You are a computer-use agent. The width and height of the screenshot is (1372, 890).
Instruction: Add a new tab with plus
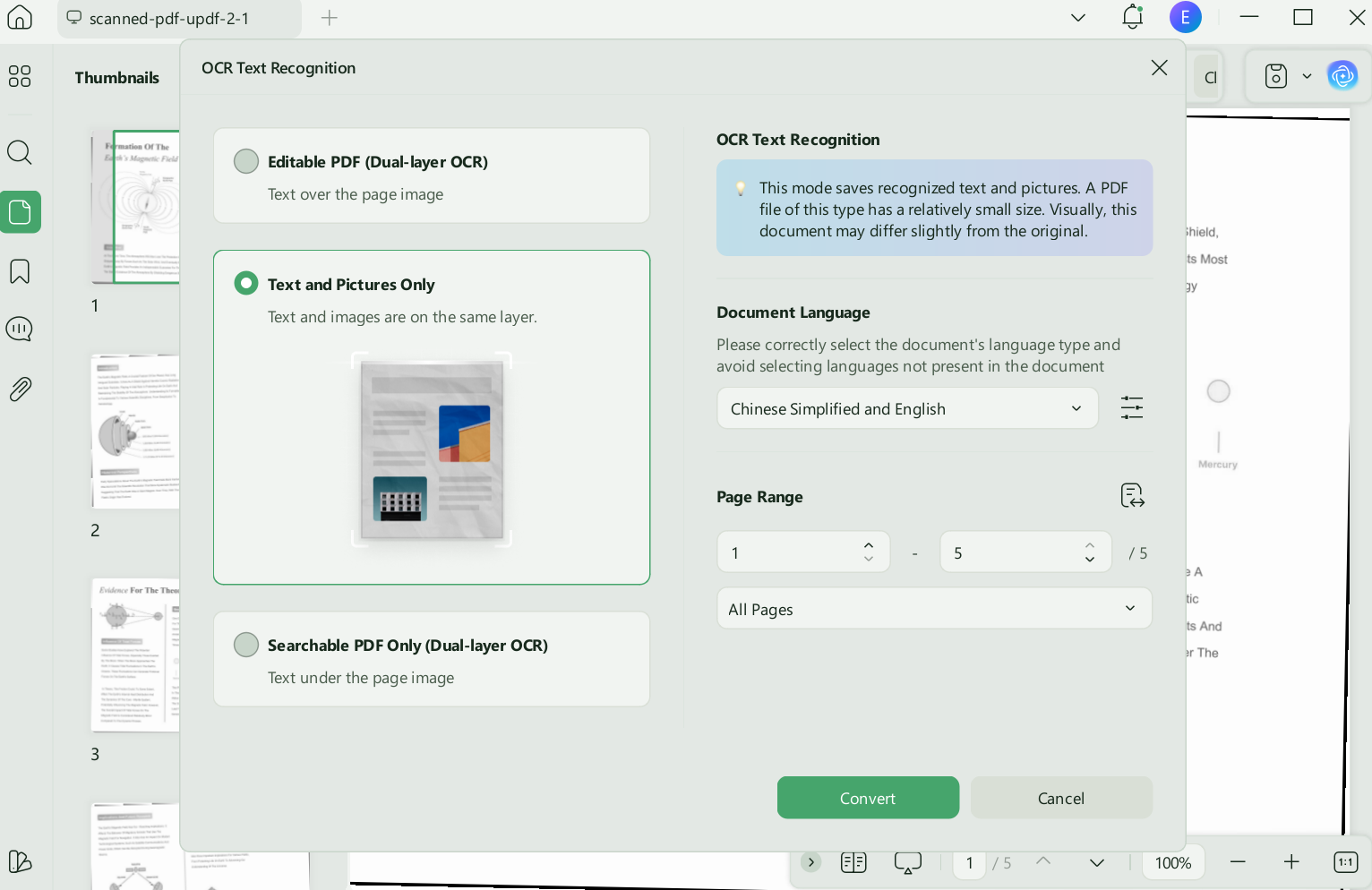pos(330,18)
